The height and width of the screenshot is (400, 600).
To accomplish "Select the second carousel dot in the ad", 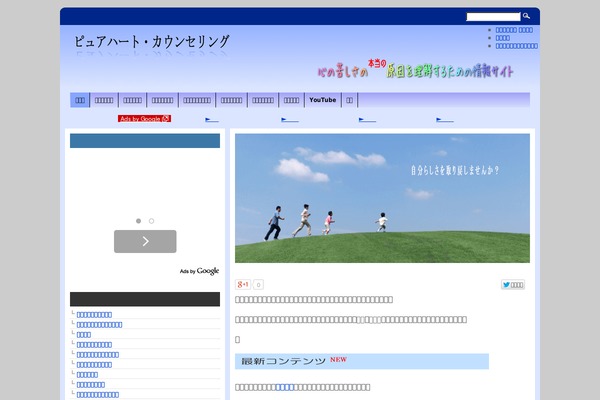I will point(152,220).
